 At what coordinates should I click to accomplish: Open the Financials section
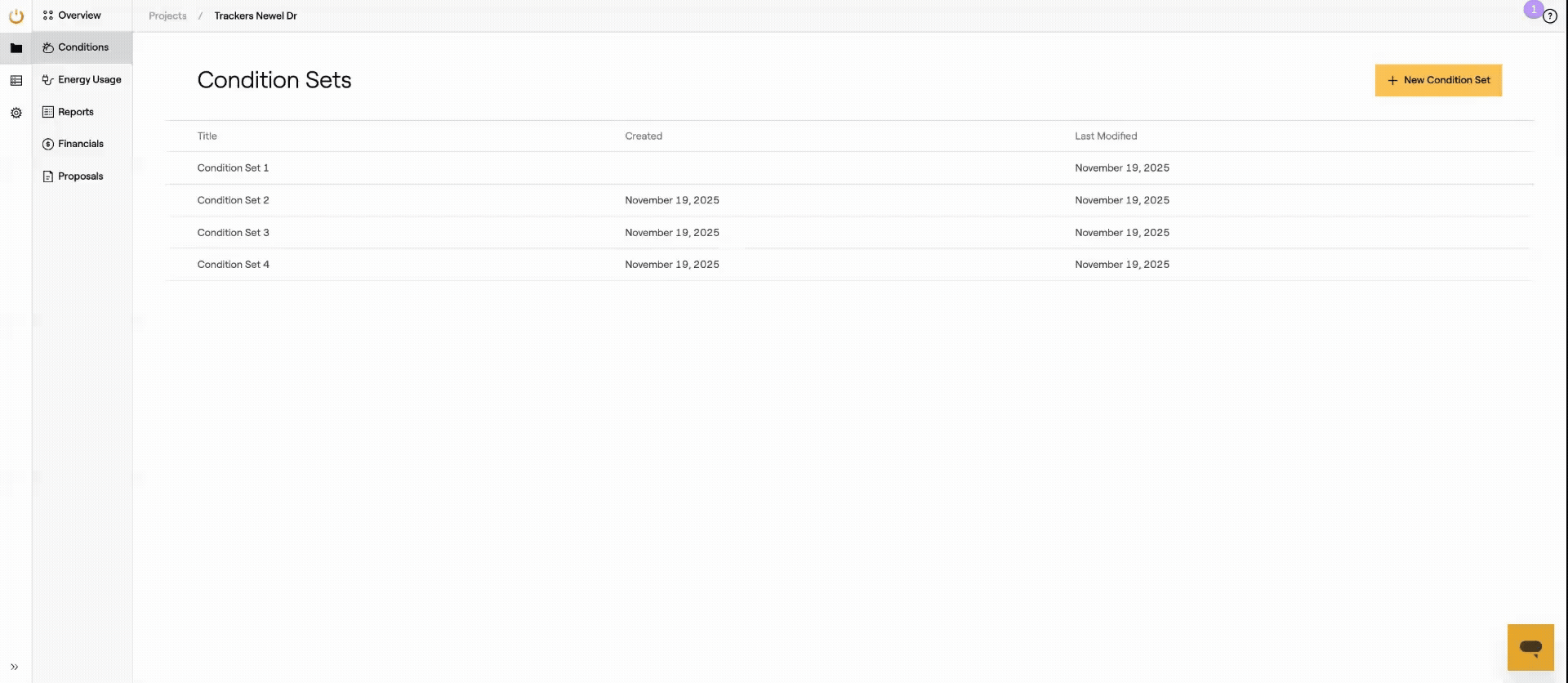pos(80,144)
